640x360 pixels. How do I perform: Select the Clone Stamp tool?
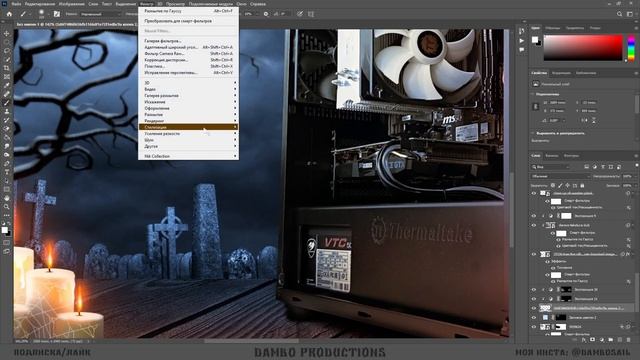(x=7, y=111)
